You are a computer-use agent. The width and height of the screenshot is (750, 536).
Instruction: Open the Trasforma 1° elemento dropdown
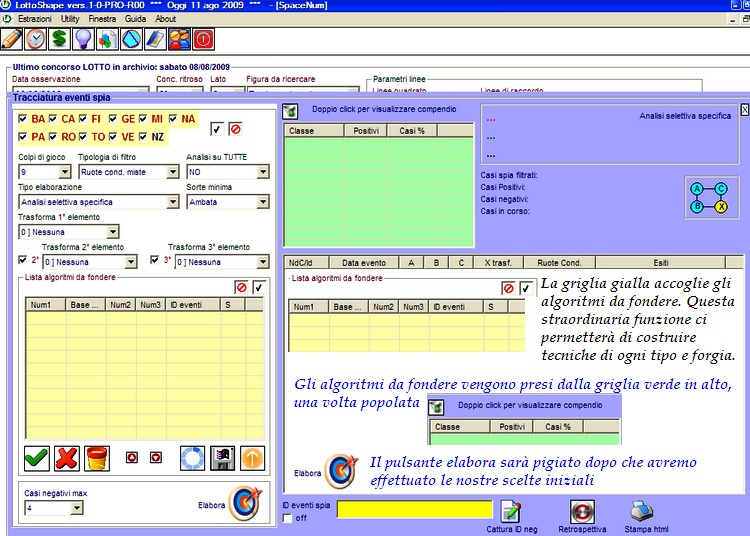click(x=112, y=232)
